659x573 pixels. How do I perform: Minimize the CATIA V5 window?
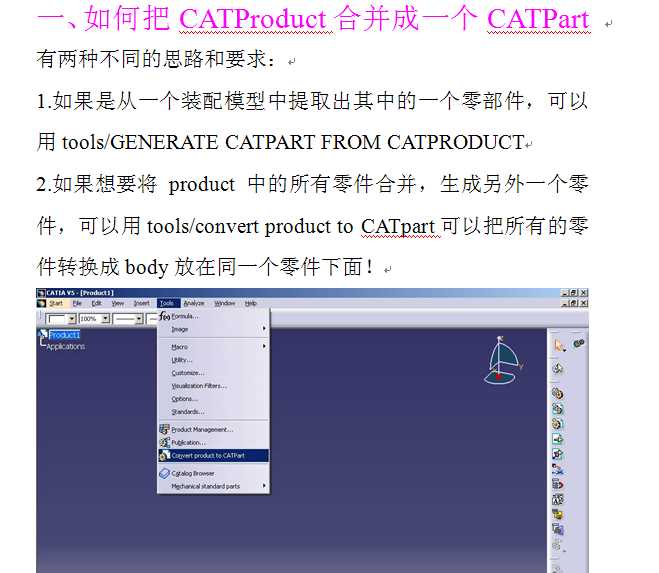[565, 293]
